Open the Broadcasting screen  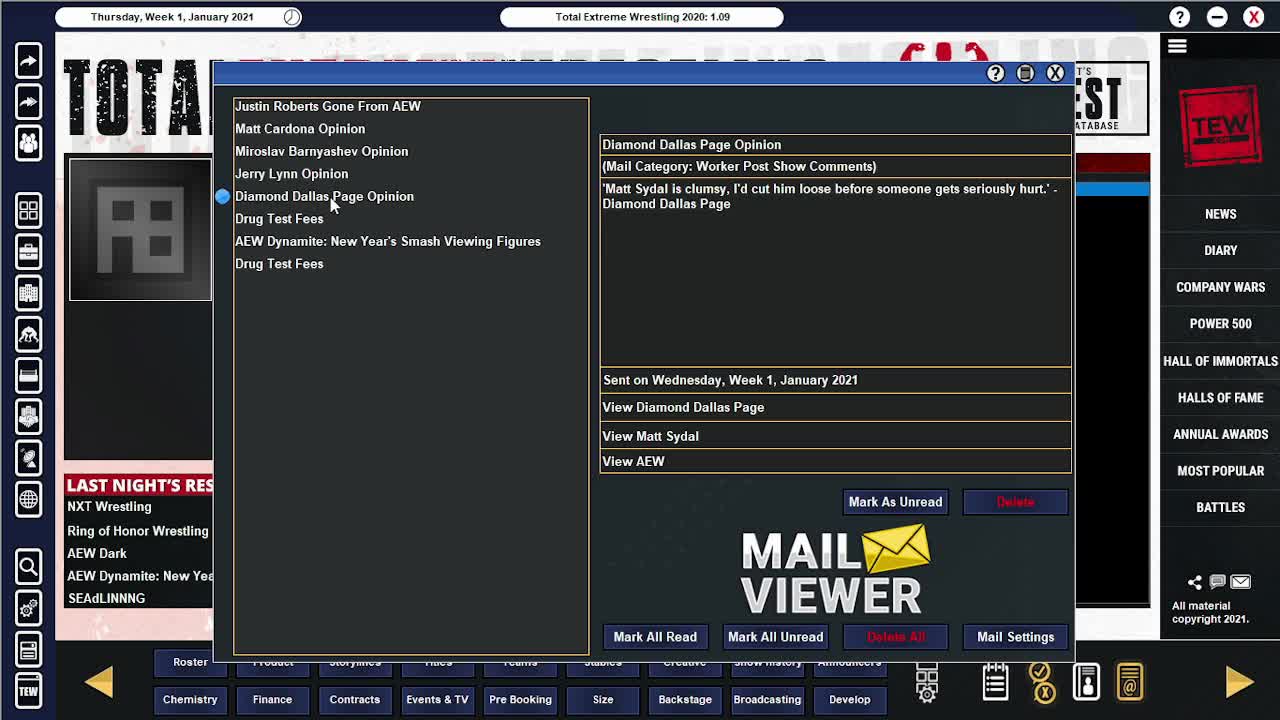coord(767,700)
